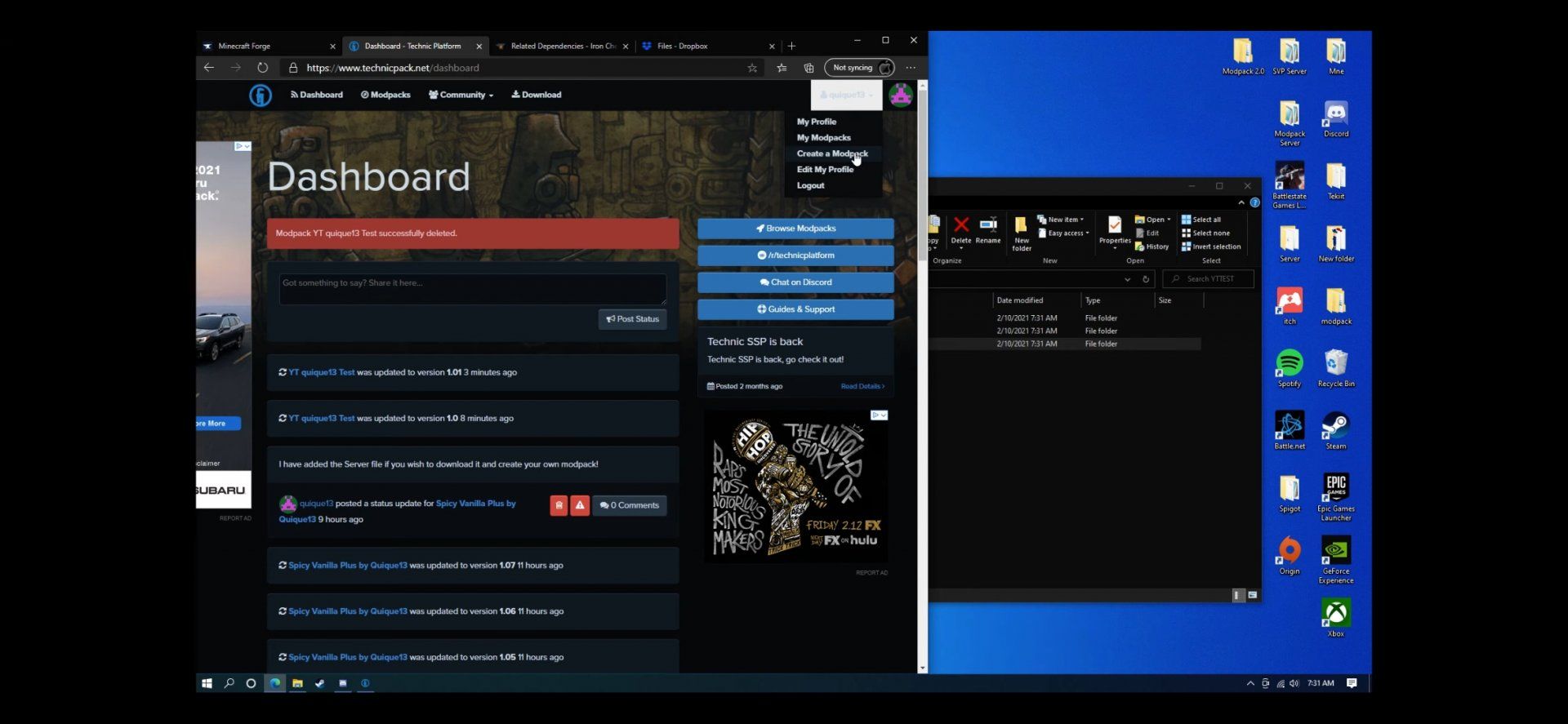Screen dimensions: 1568x724
Task: Click the Post Status button
Action: tap(633, 319)
